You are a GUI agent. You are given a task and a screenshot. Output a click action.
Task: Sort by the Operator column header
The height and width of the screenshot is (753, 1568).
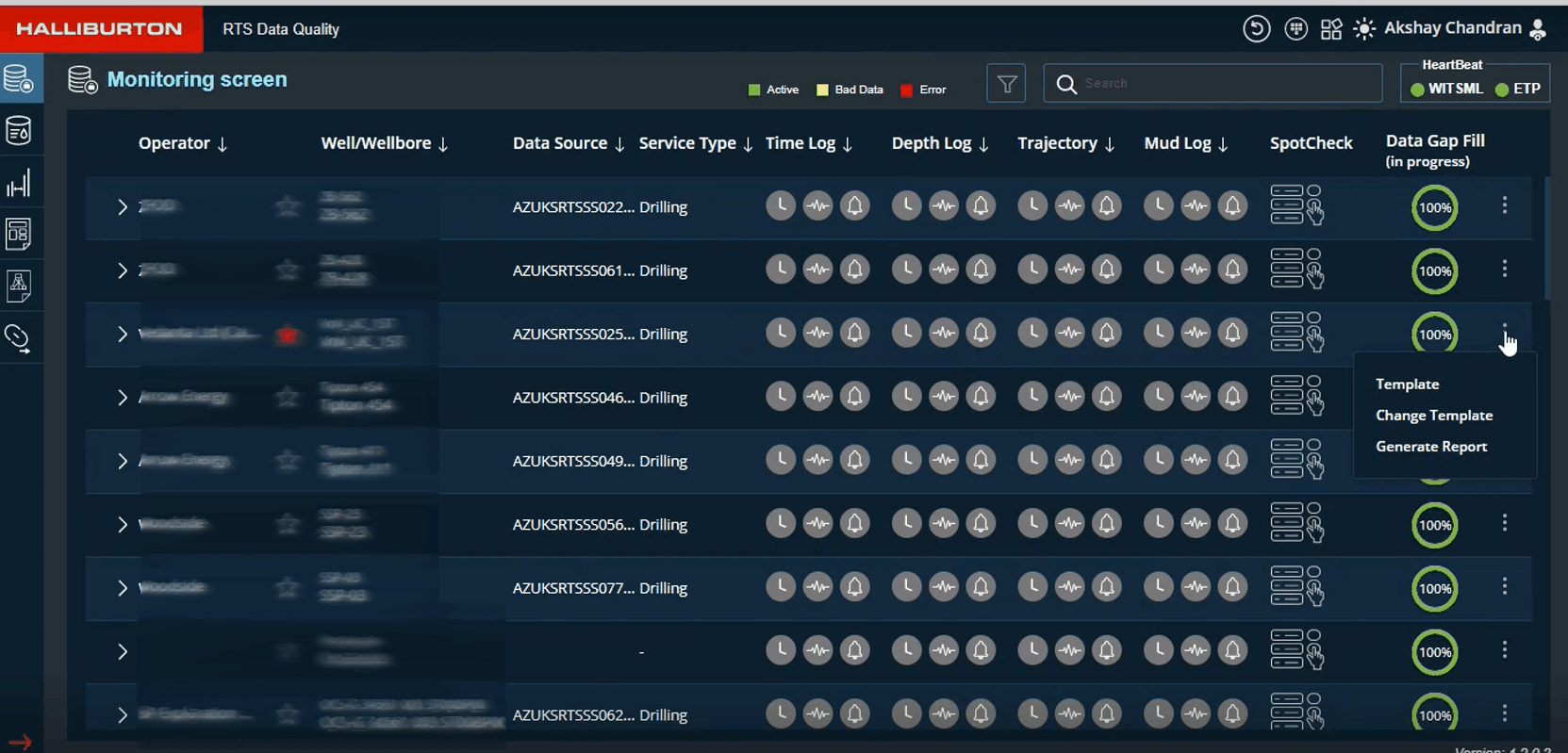point(182,143)
